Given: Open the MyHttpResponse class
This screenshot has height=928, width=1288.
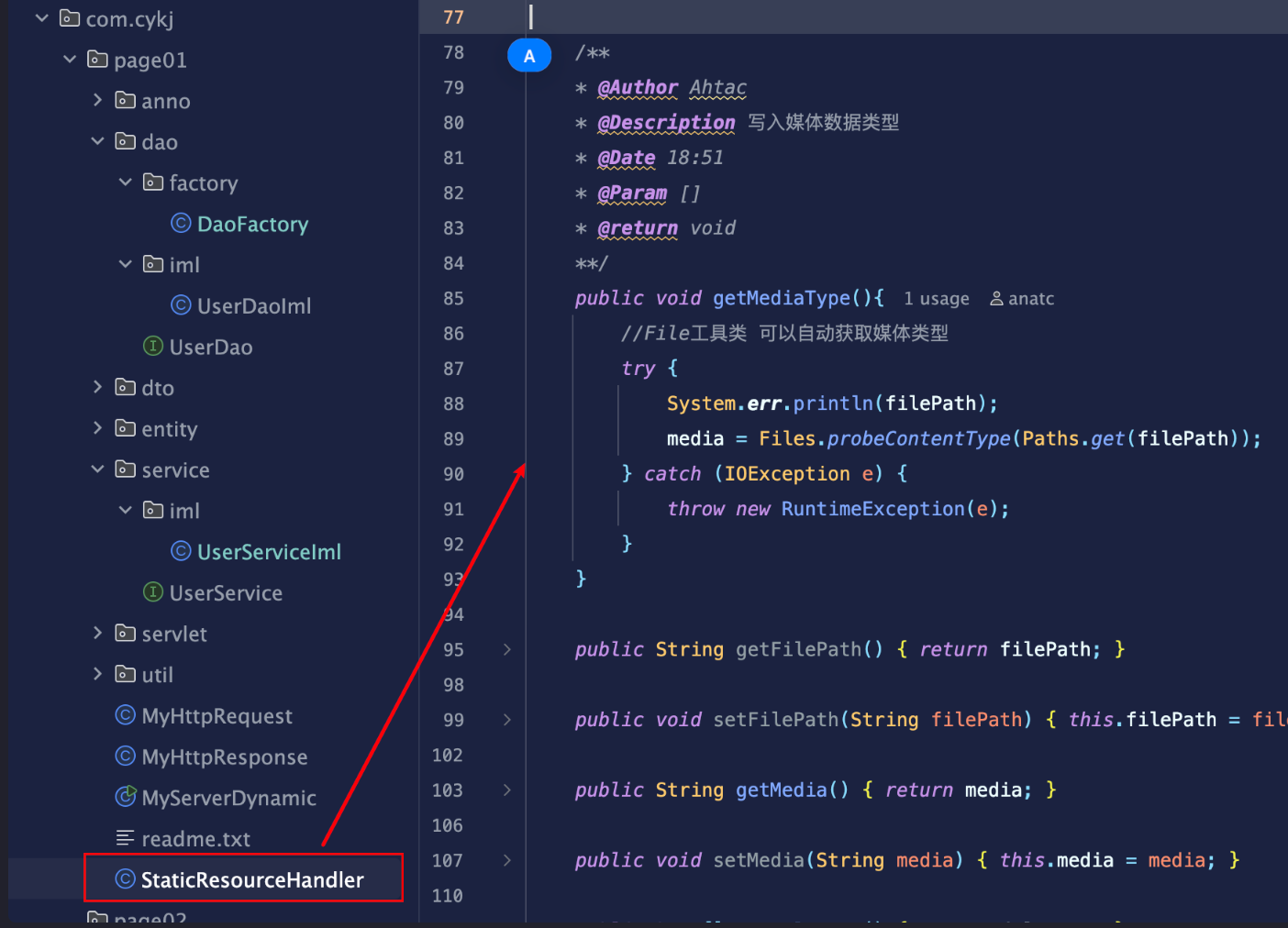Looking at the screenshot, I should [225, 757].
